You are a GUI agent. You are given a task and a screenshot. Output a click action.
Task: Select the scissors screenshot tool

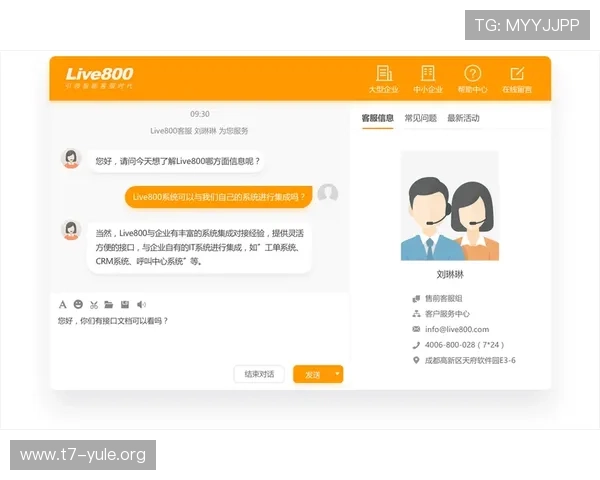(94, 305)
